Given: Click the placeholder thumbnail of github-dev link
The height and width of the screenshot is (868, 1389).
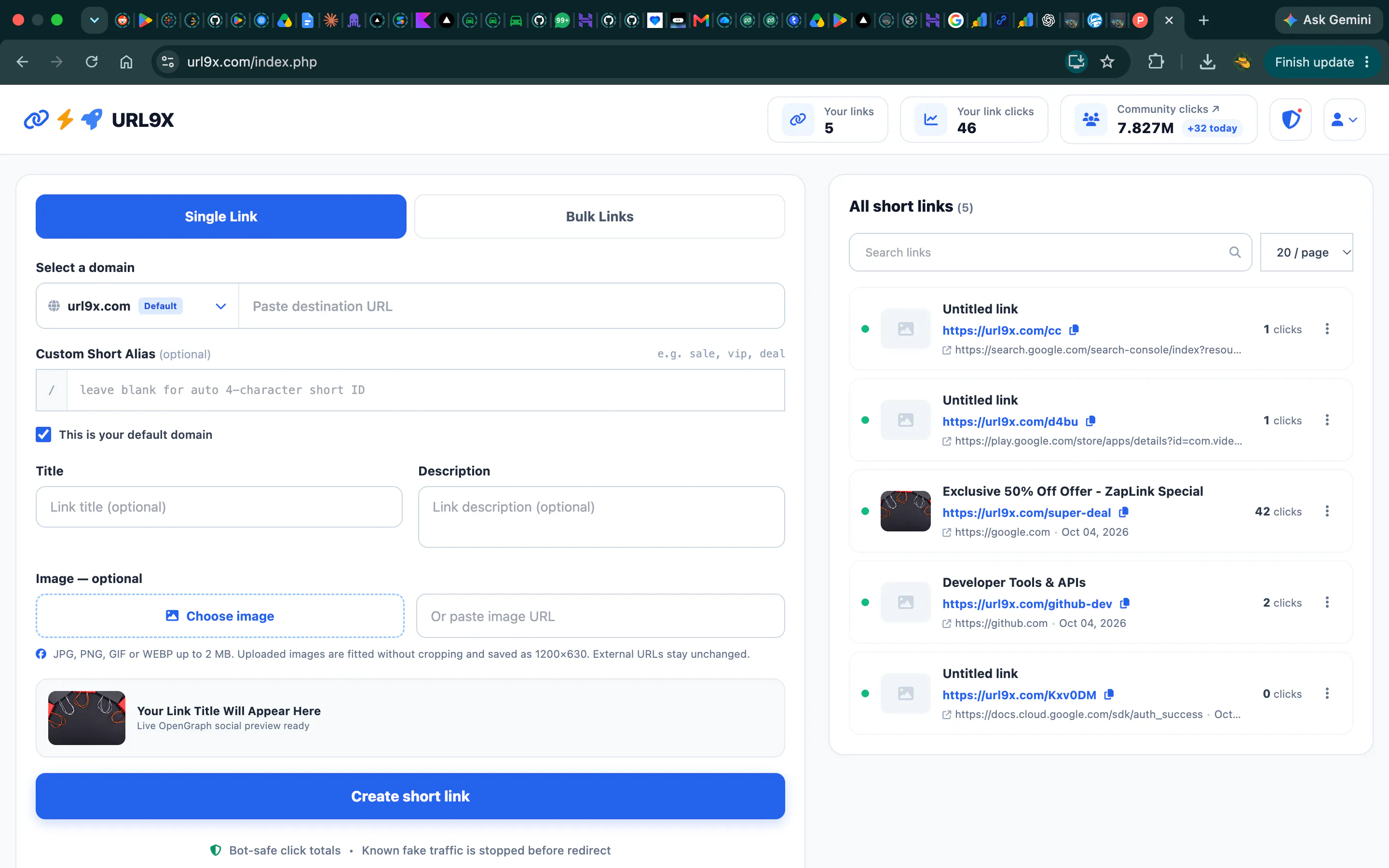Looking at the screenshot, I should coord(905,602).
